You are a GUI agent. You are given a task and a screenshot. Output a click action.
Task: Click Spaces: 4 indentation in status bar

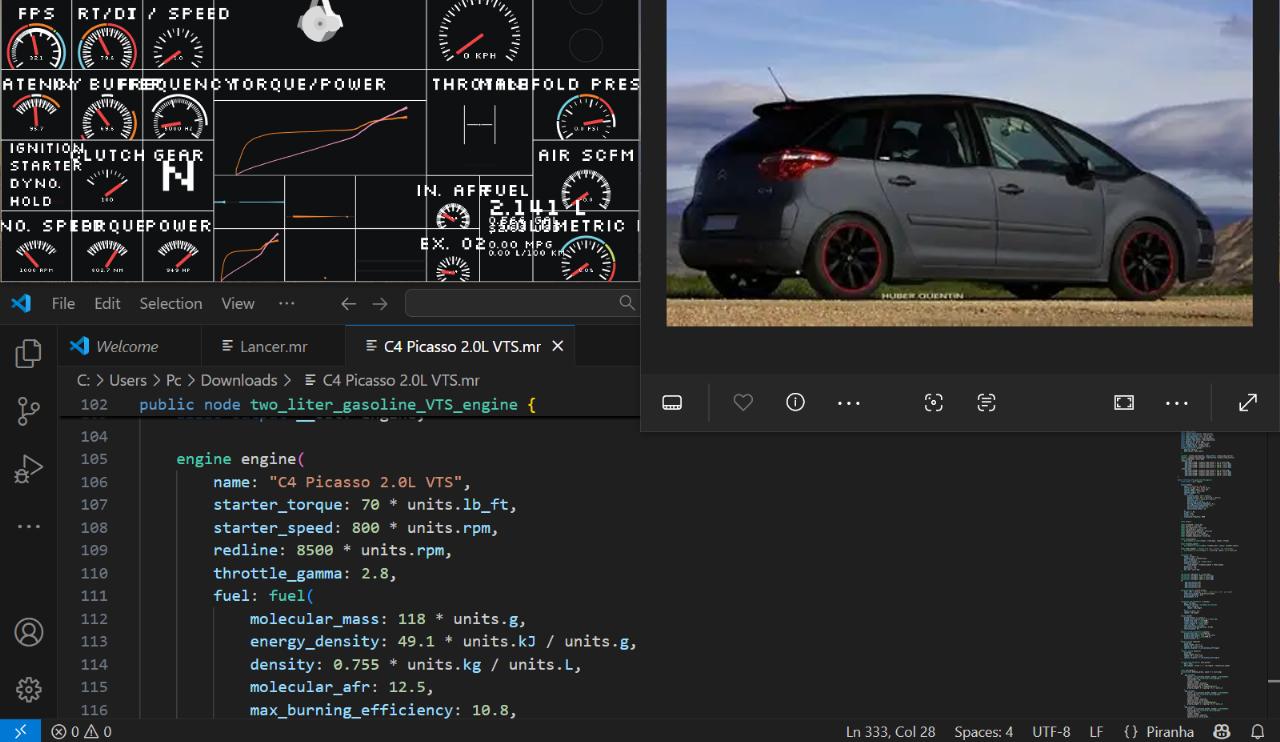983,731
